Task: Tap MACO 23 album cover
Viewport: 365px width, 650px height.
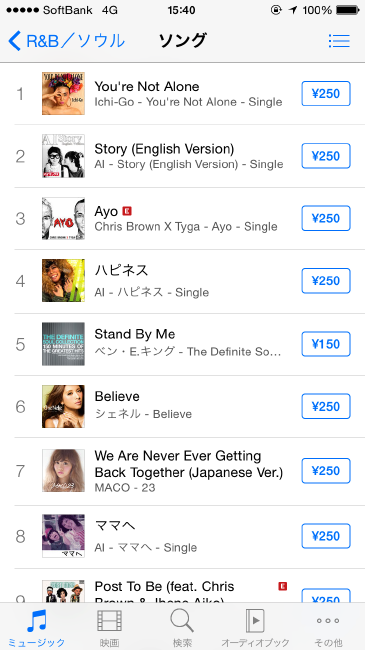Action: tap(63, 471)
